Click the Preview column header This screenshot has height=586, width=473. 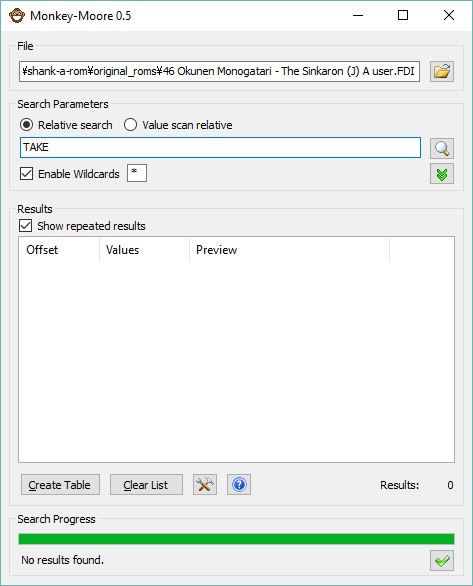click(x=290, y=250)
